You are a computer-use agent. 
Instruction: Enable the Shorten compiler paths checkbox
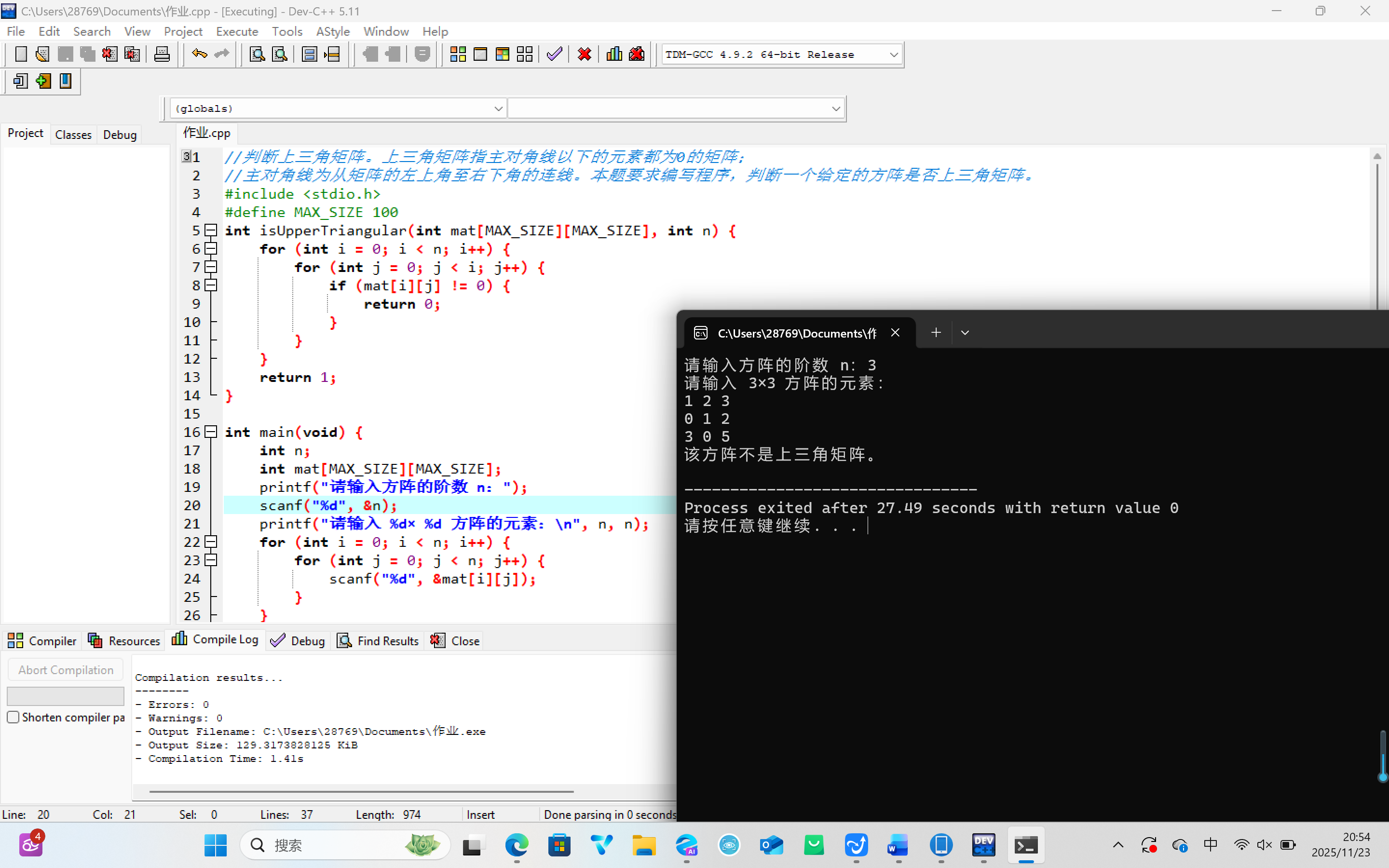click(x=13, y=717)
